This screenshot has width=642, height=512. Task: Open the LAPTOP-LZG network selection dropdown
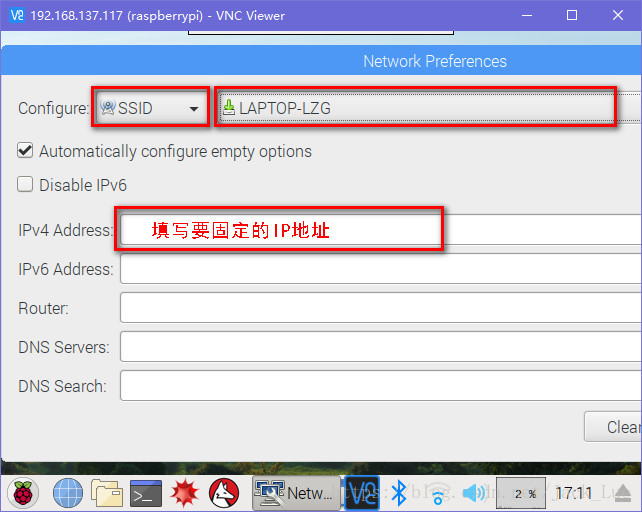430,108
